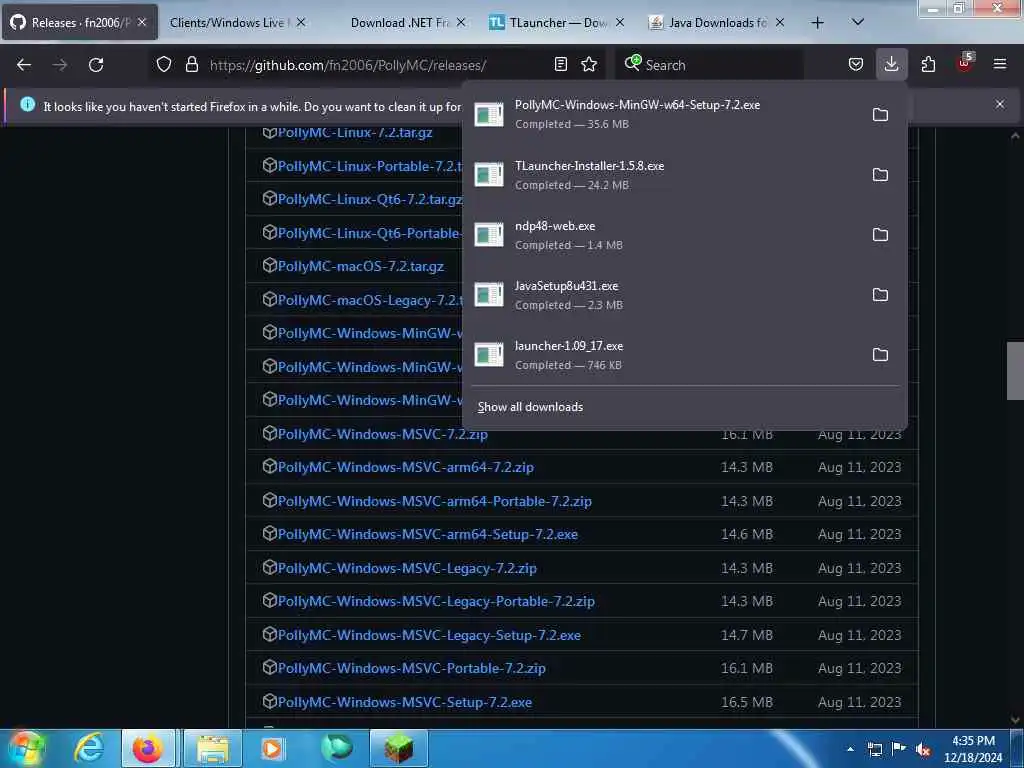The image size is (1024, 768).
Task: Show PollyMC-Windows-MinGW-w64-Setup-7.2.exe in folder
Action: tap(880, 114)
